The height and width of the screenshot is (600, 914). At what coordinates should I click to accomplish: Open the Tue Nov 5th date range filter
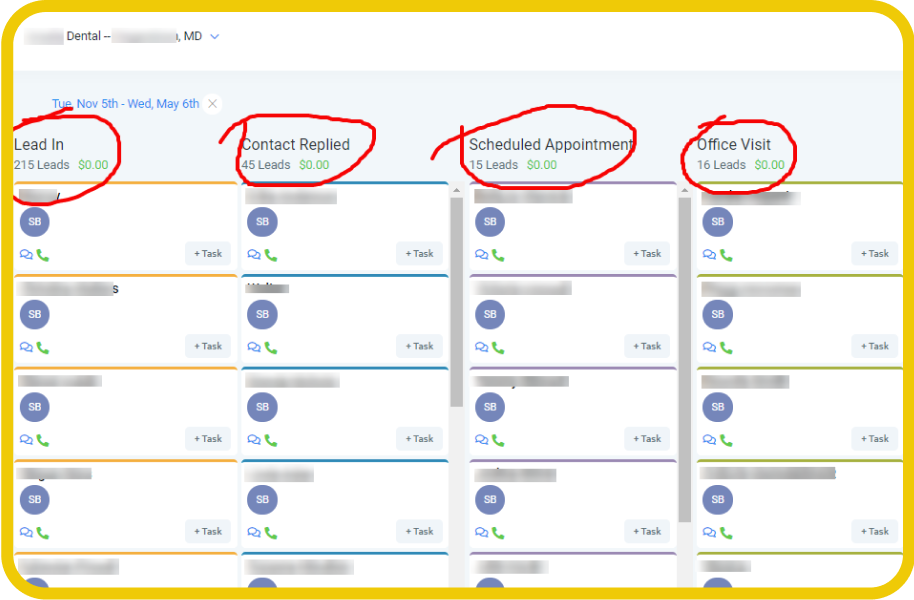click(125, 104)
